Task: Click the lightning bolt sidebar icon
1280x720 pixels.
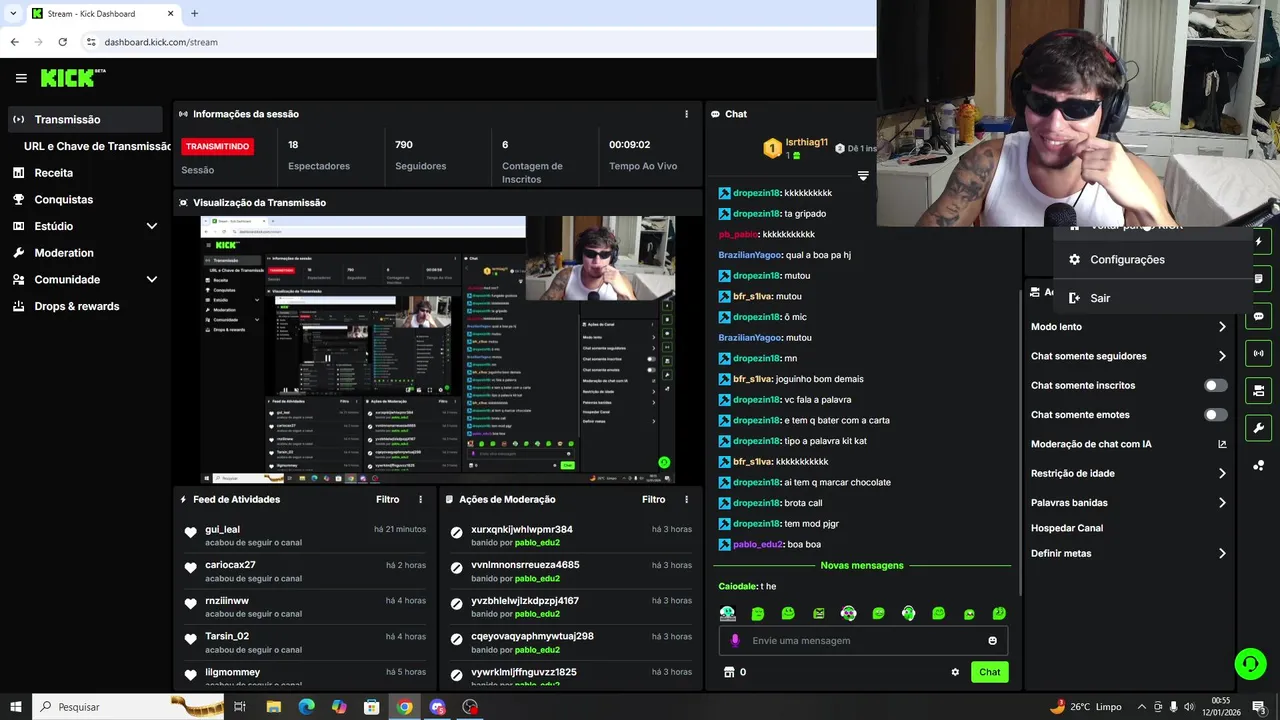Action: [1258, 242]
